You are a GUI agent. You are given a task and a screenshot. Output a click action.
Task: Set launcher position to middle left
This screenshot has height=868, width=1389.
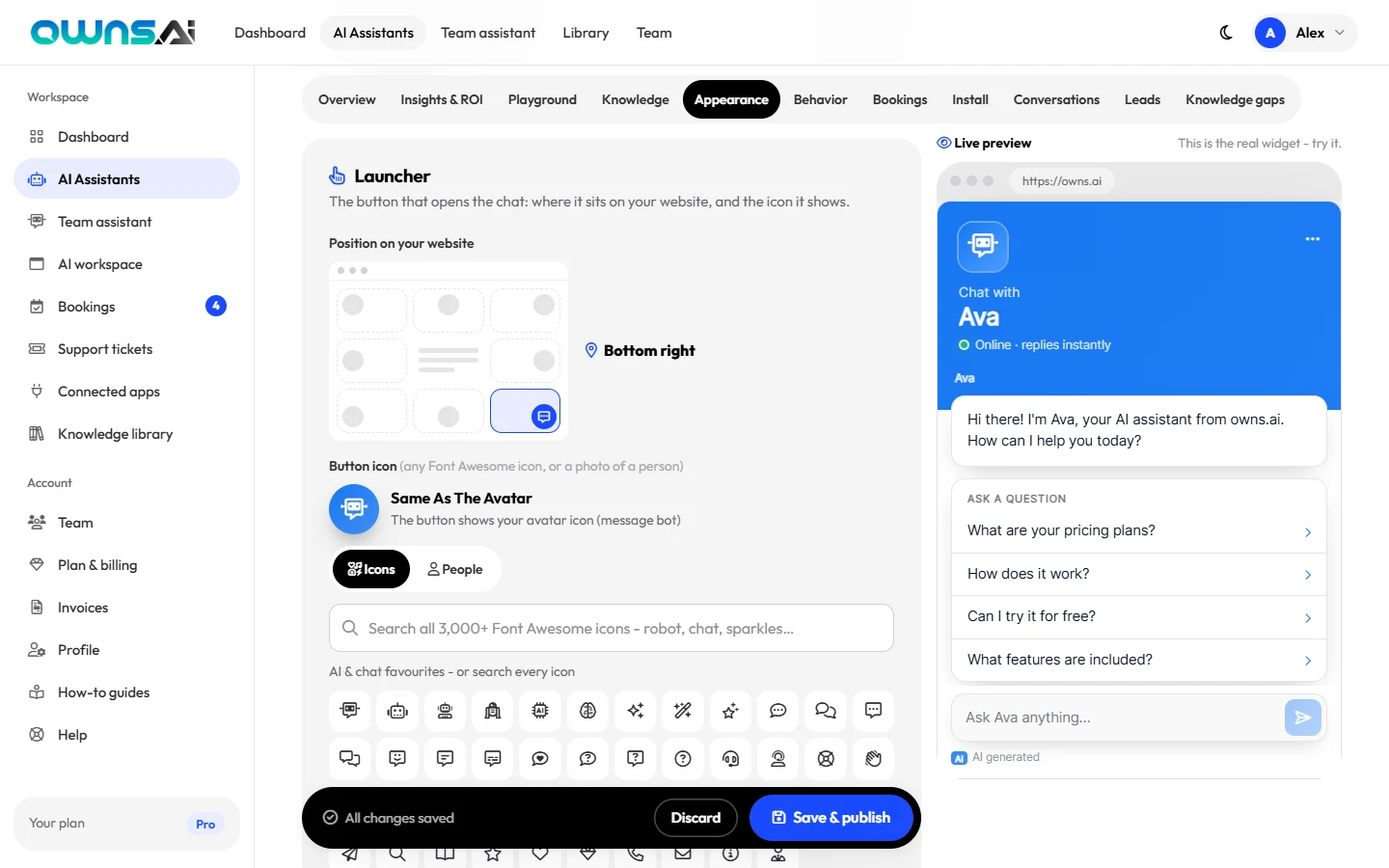click(371, 361)
